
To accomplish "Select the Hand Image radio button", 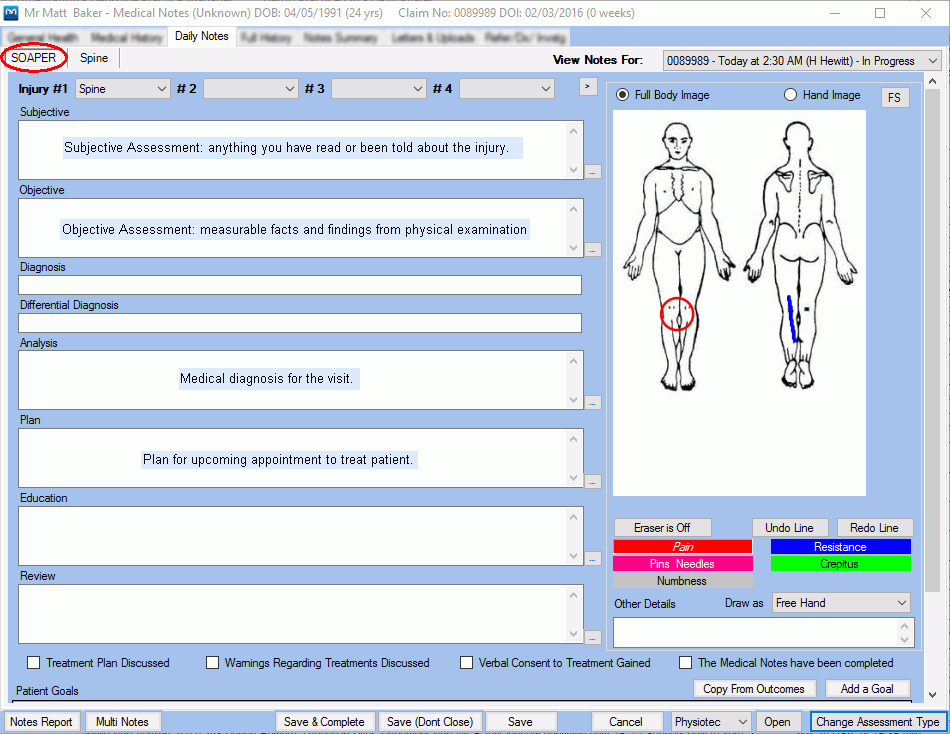I will tap(791, 95).
